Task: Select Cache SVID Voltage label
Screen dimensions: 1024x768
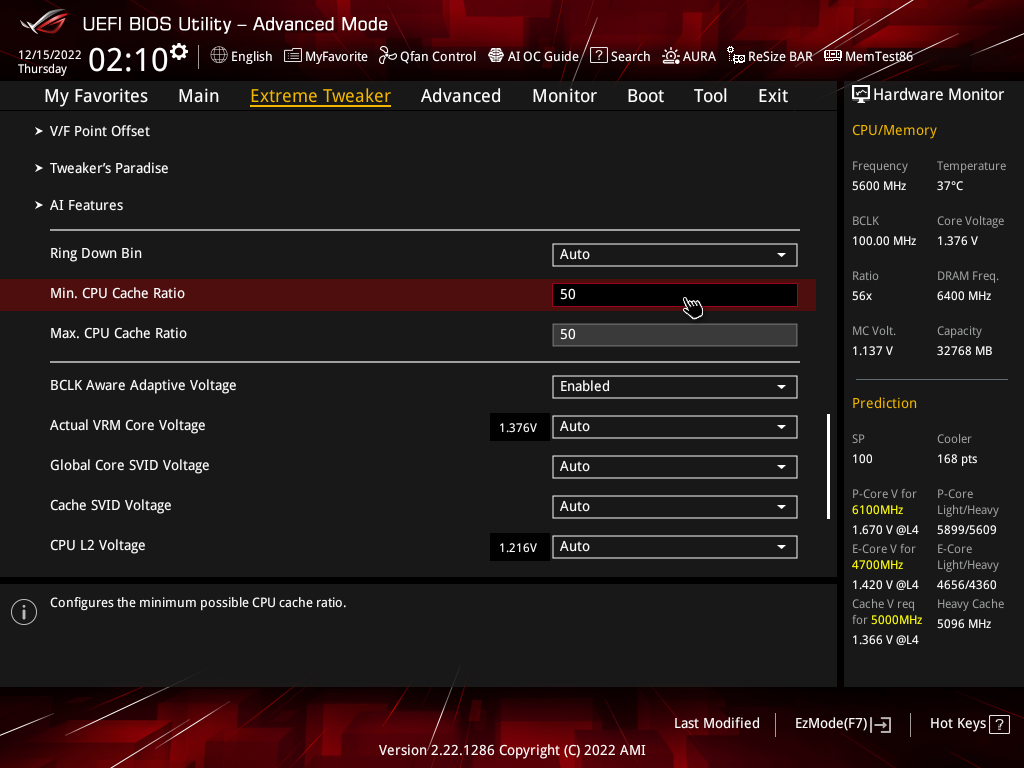Action: click(110, 505)
